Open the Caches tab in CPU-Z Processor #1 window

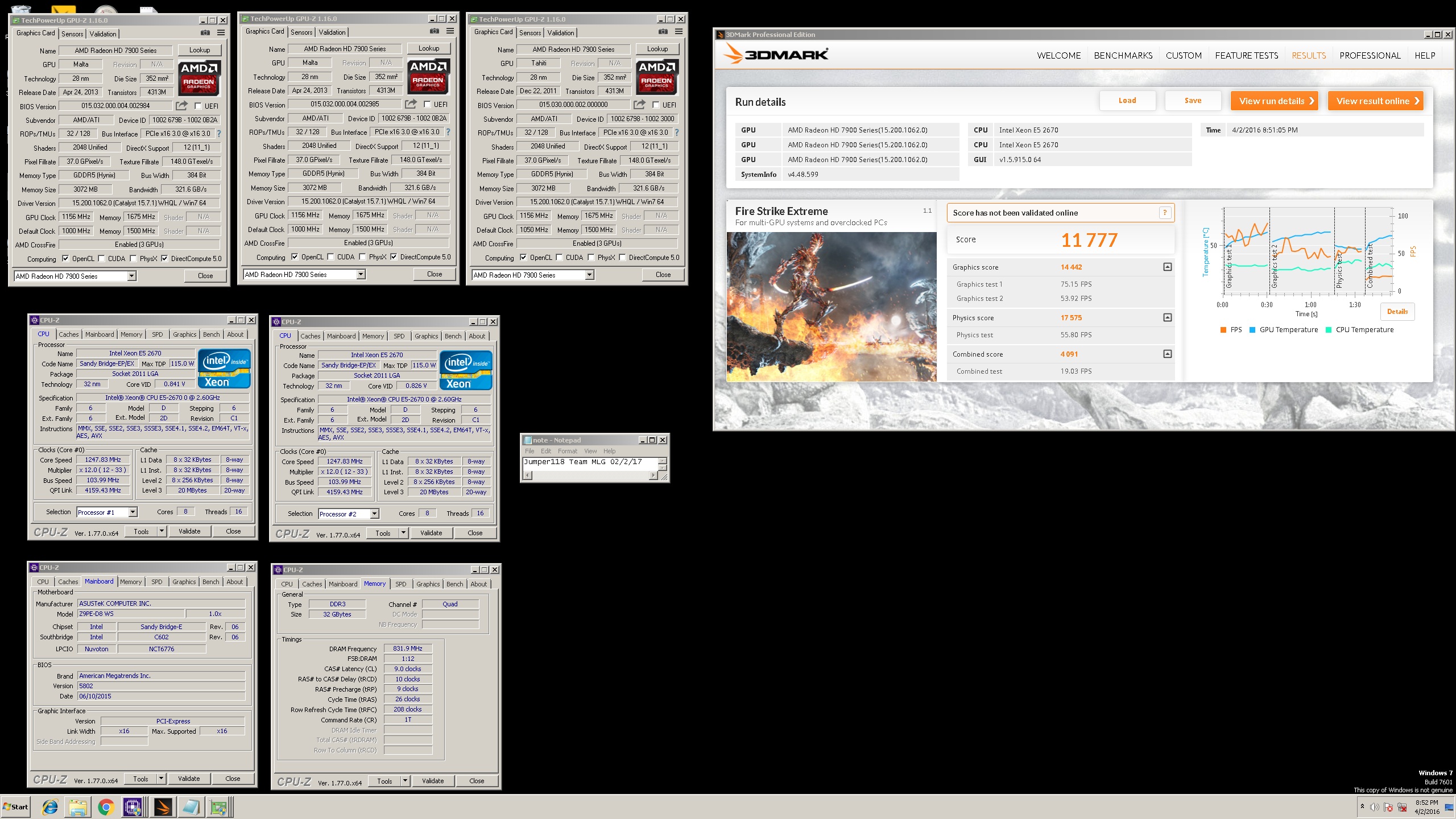tap(69, 334)
